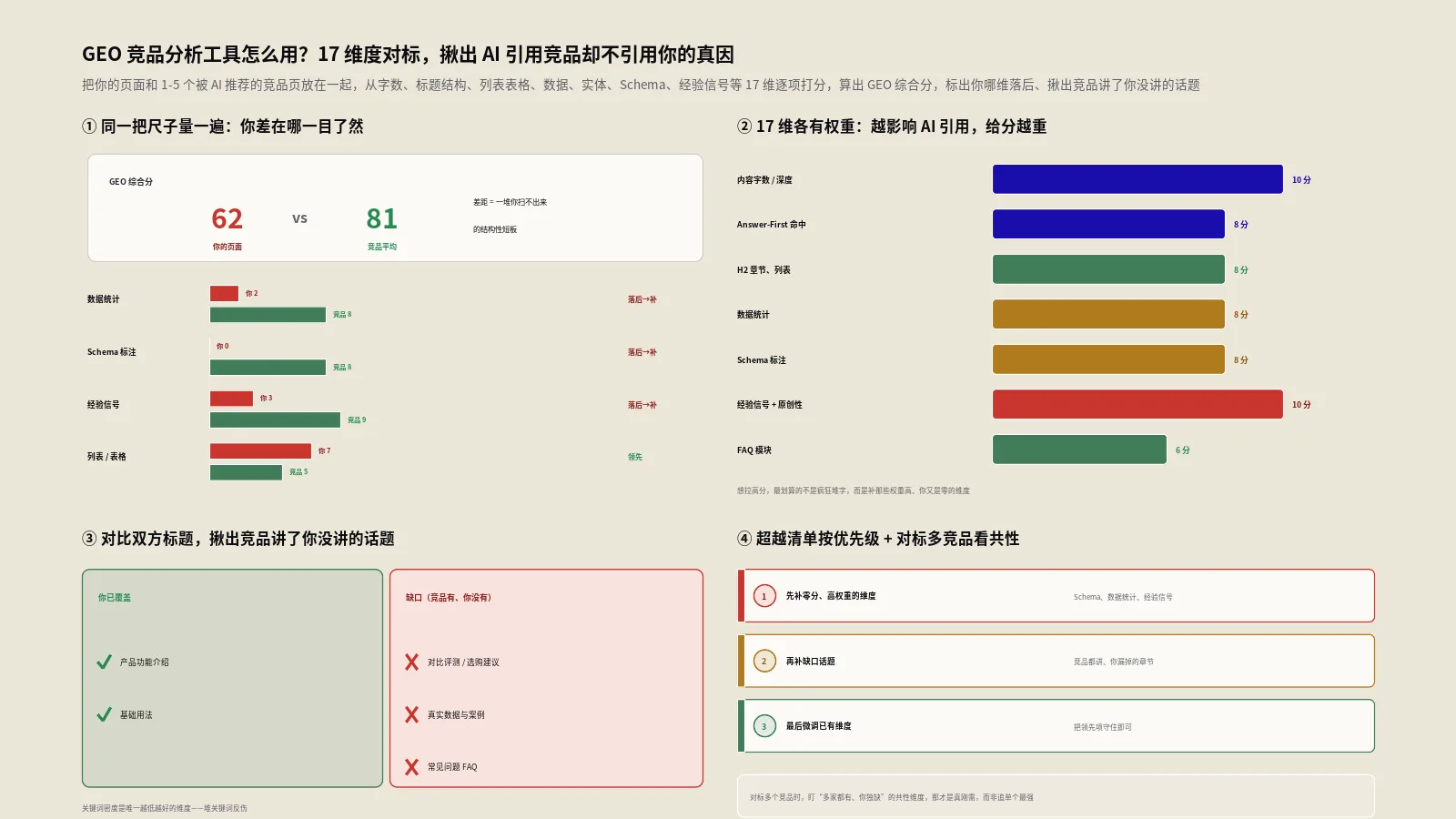Click the 落后→补 tag in the 经验信号 row
Viewport: 1456px width, 819px height.
[x=642, y=405]
